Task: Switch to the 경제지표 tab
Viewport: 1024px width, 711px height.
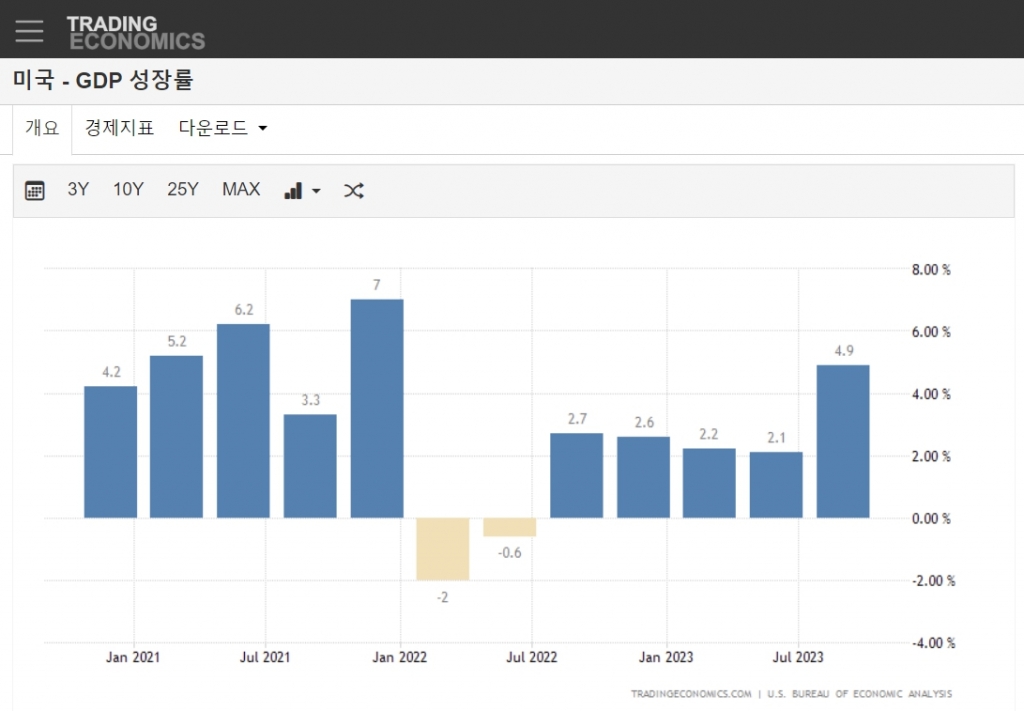Action: pyautogui.click(x=120, y=128)
